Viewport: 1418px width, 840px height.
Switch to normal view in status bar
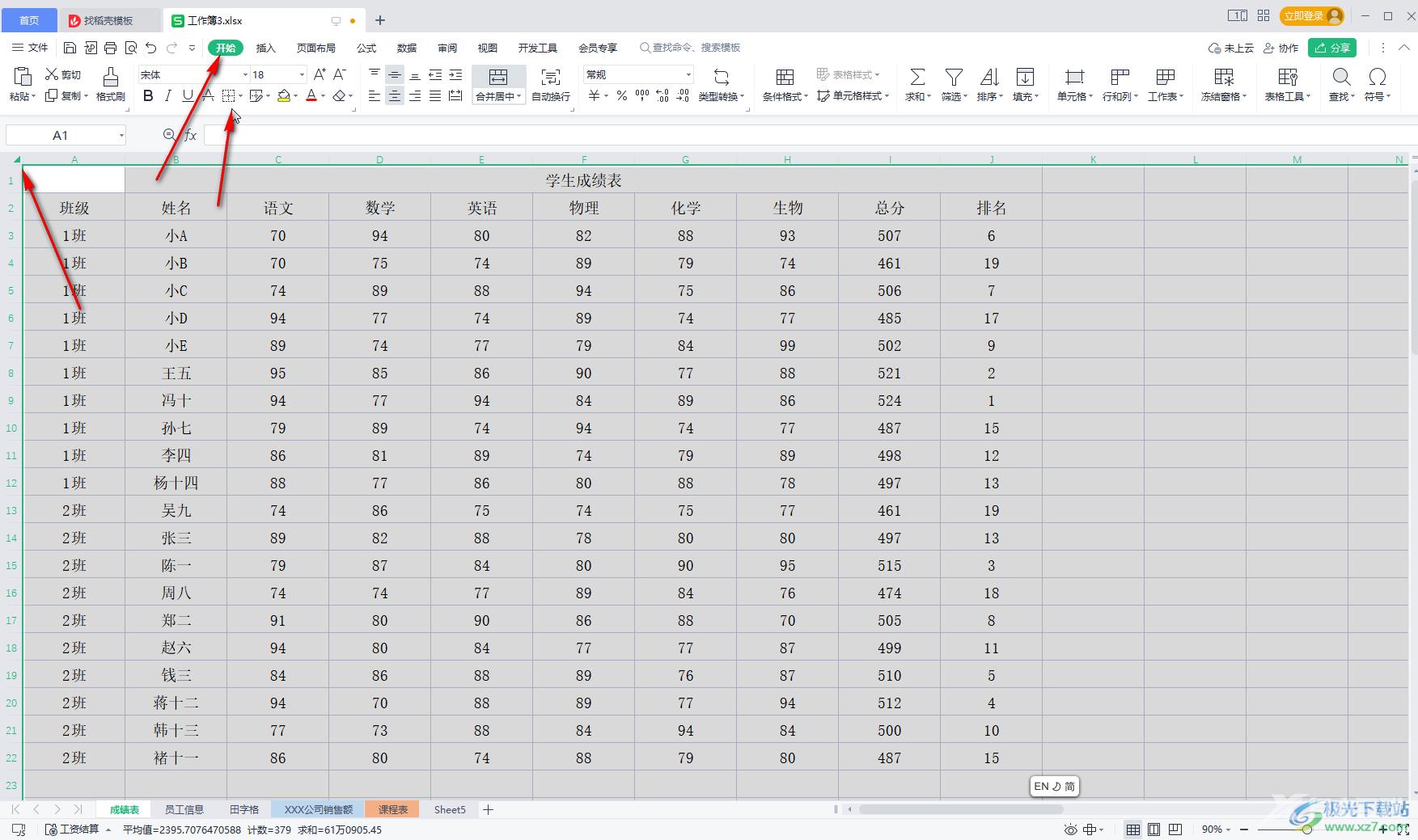1133,829
